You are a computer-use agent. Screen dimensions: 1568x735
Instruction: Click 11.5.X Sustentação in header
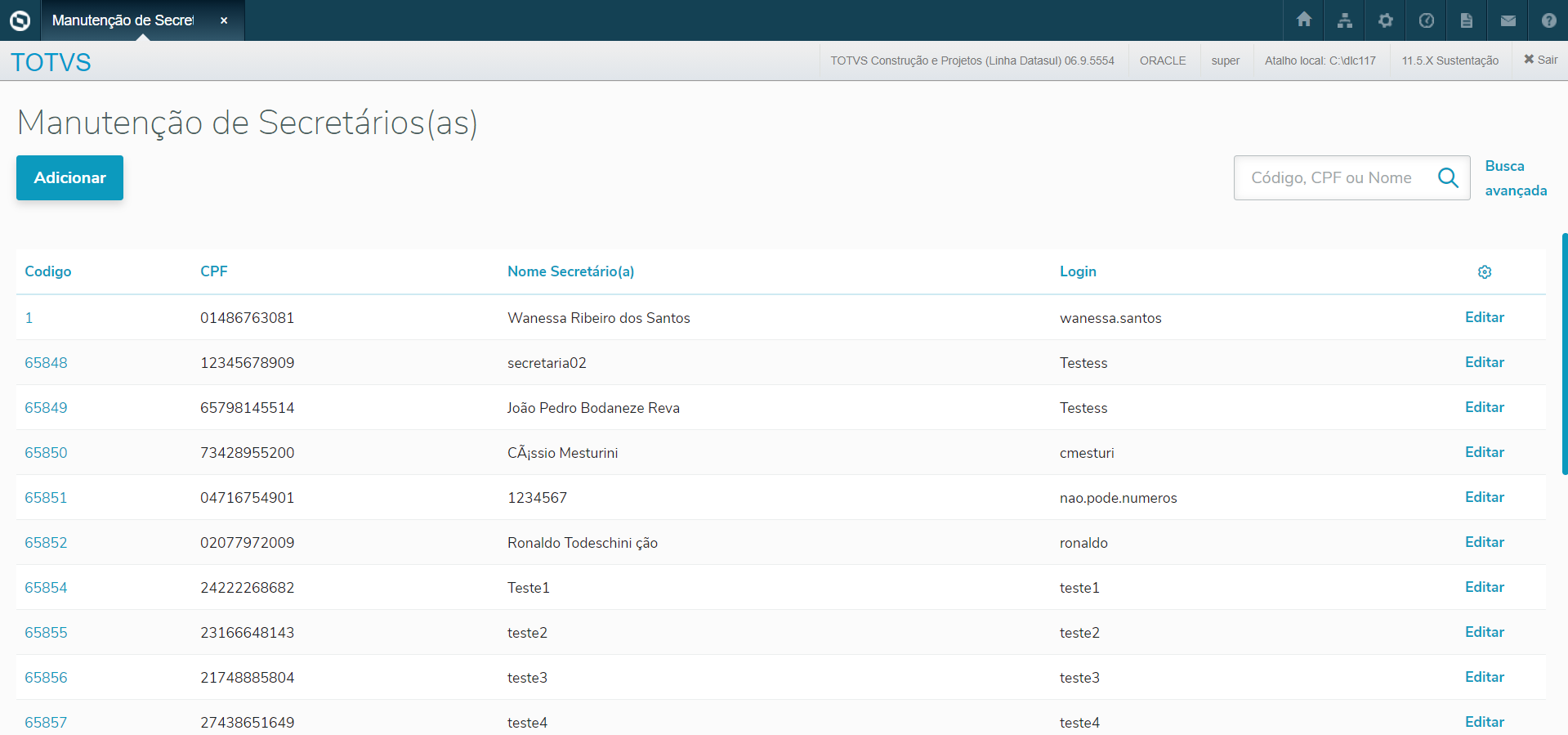pyautogui.click(x=1450, y=61)
